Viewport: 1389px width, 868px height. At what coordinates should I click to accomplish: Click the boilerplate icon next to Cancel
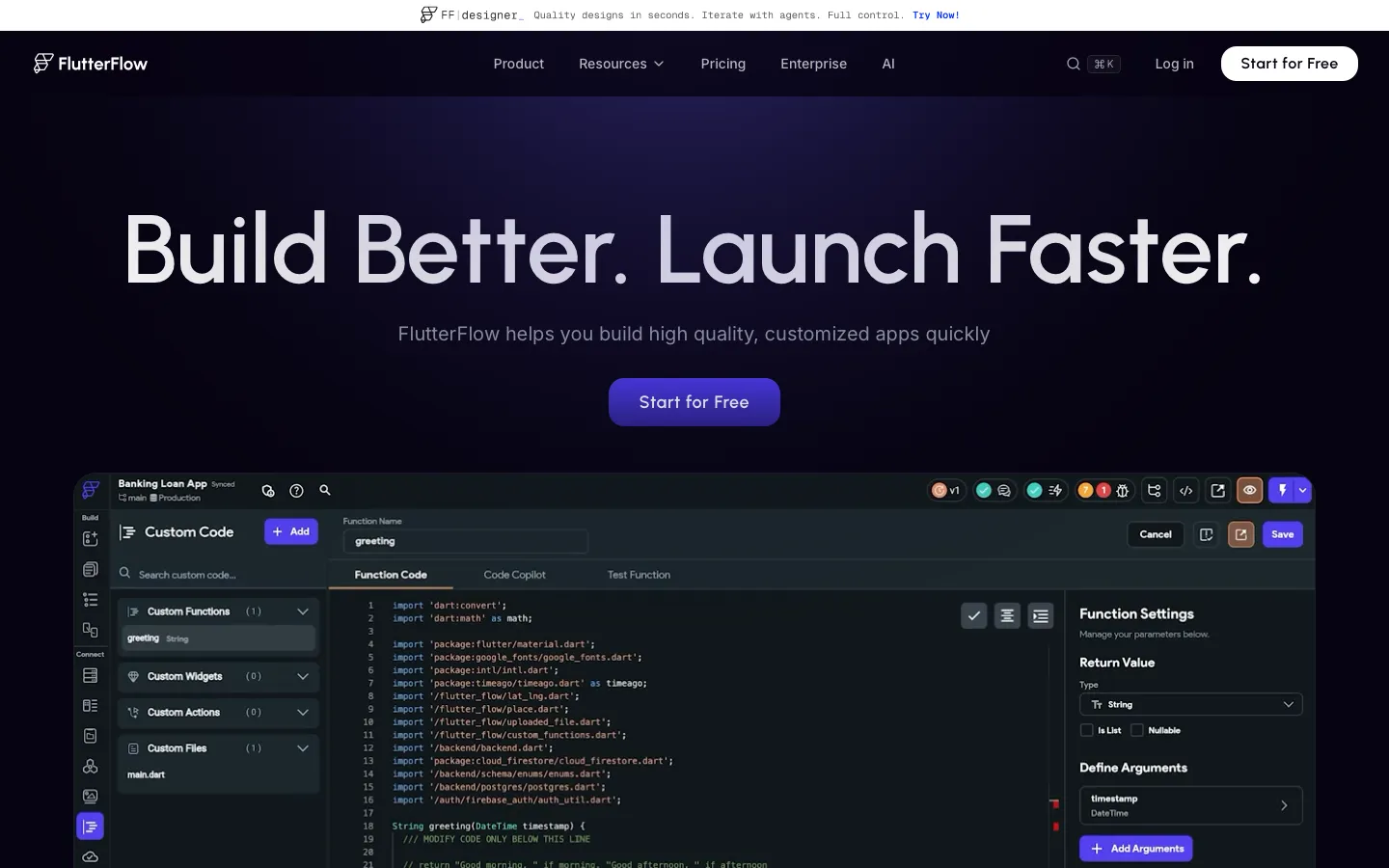click(1206, 534)
